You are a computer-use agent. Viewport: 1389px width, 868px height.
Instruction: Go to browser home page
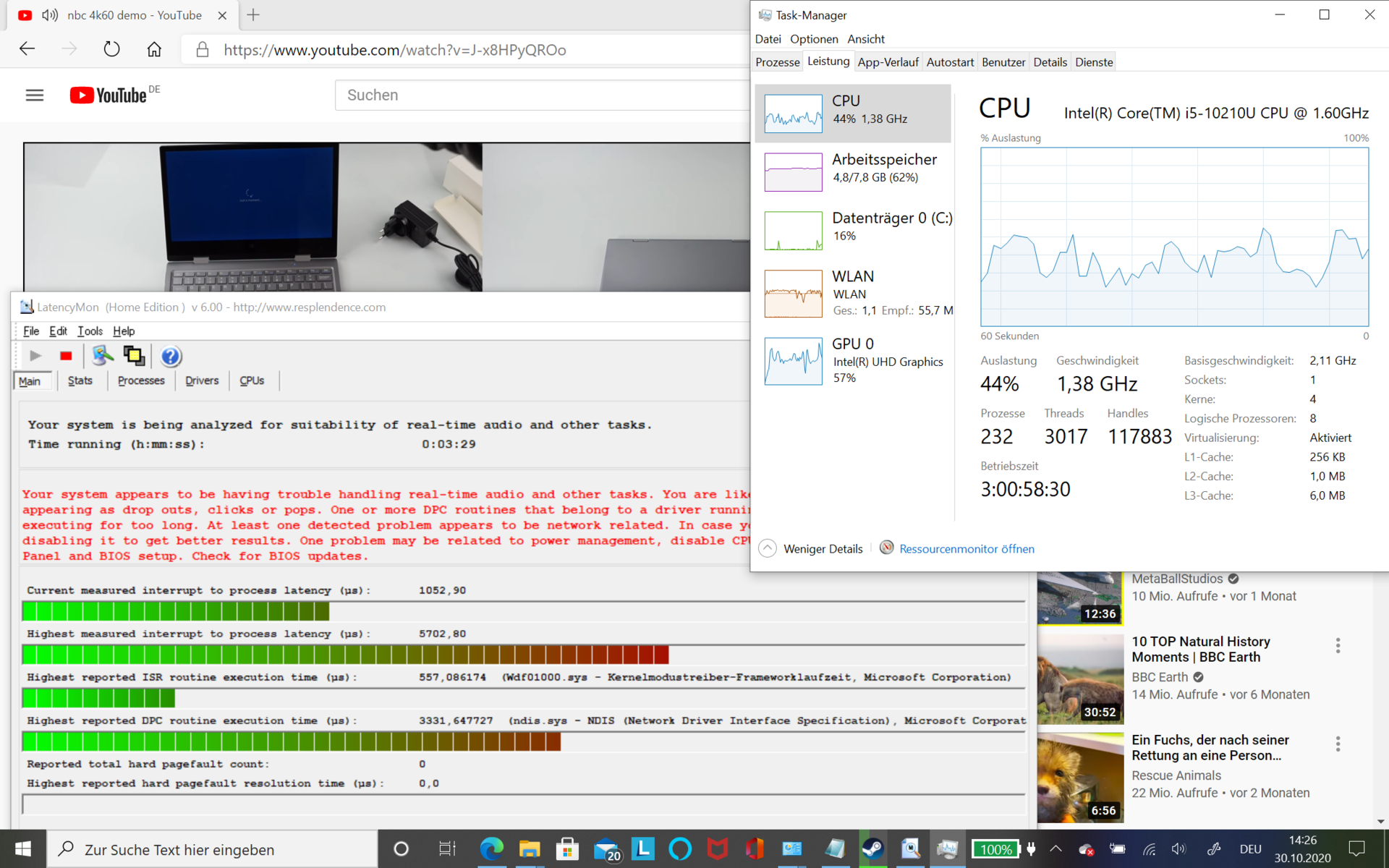pos(154,49)
